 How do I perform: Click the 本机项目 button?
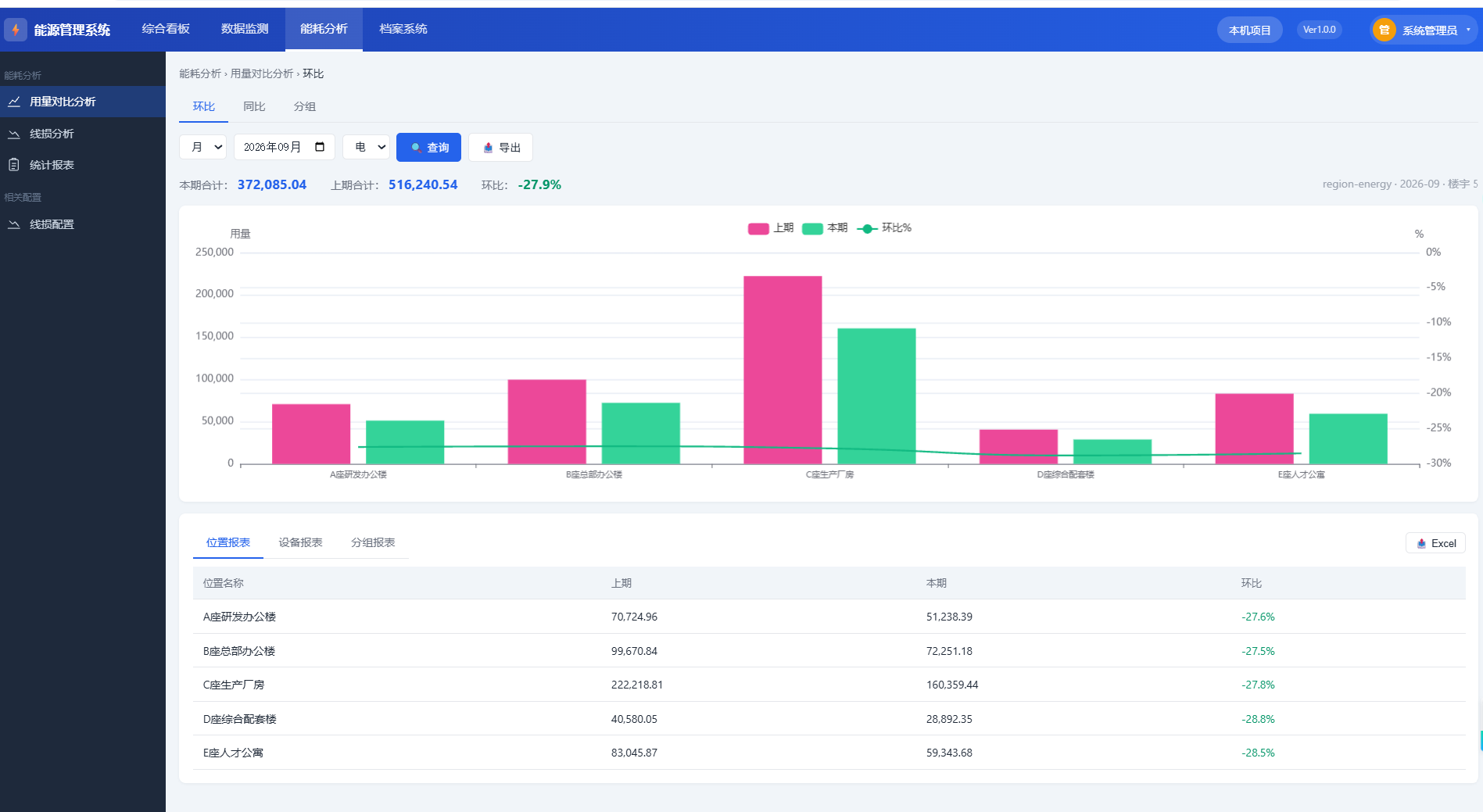pos(1249,30)
